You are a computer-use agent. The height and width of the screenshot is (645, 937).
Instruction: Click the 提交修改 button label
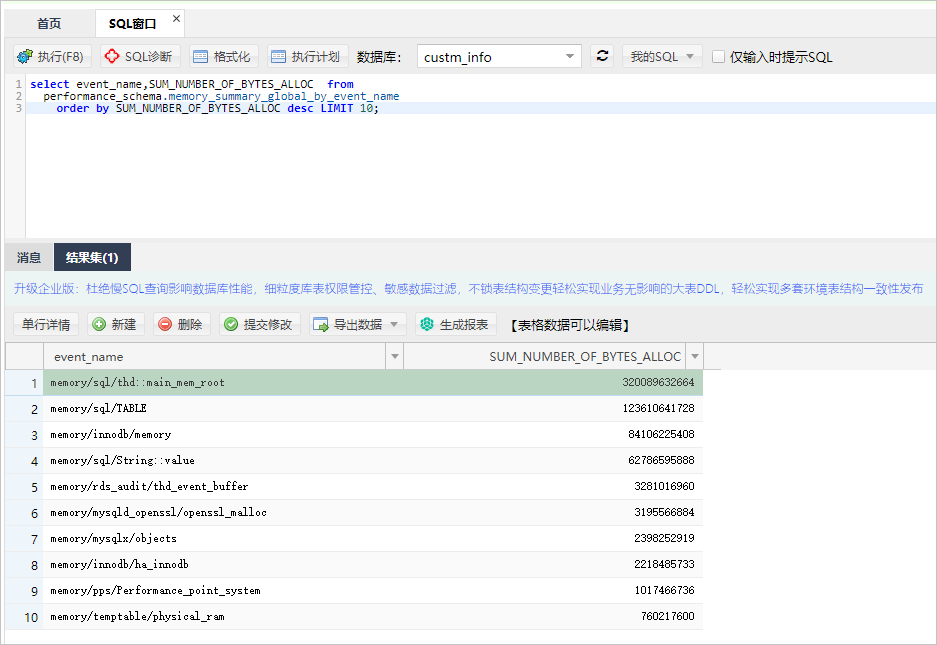click(268, 325)
